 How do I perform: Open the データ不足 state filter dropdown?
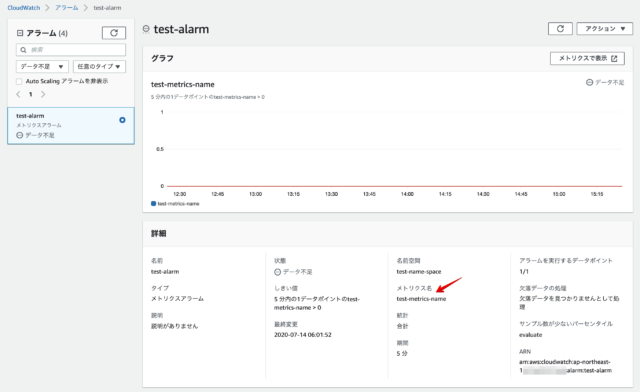pos(42,66)
